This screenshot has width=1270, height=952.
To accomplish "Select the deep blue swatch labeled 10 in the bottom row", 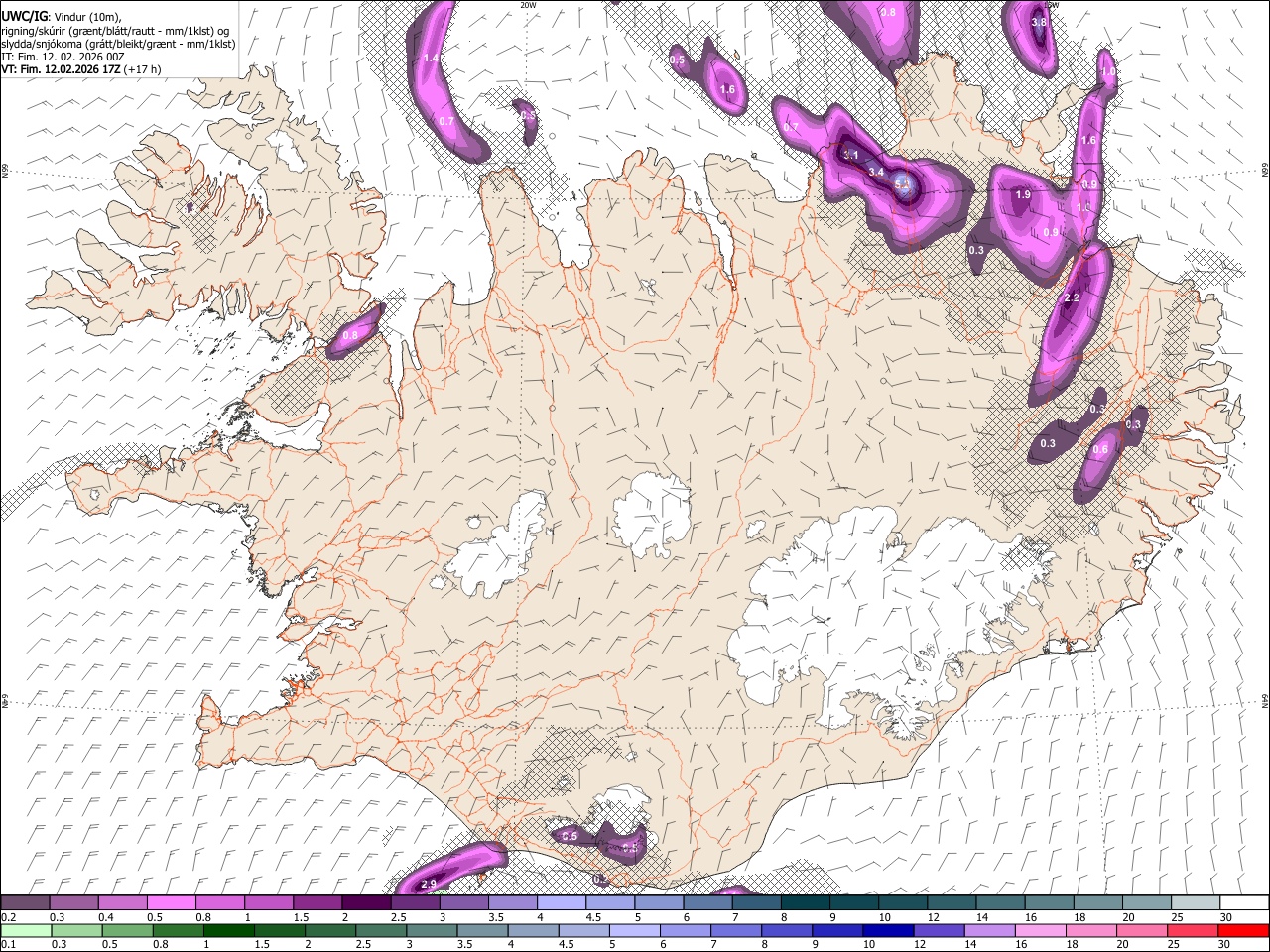I will [x=887, y=930].
